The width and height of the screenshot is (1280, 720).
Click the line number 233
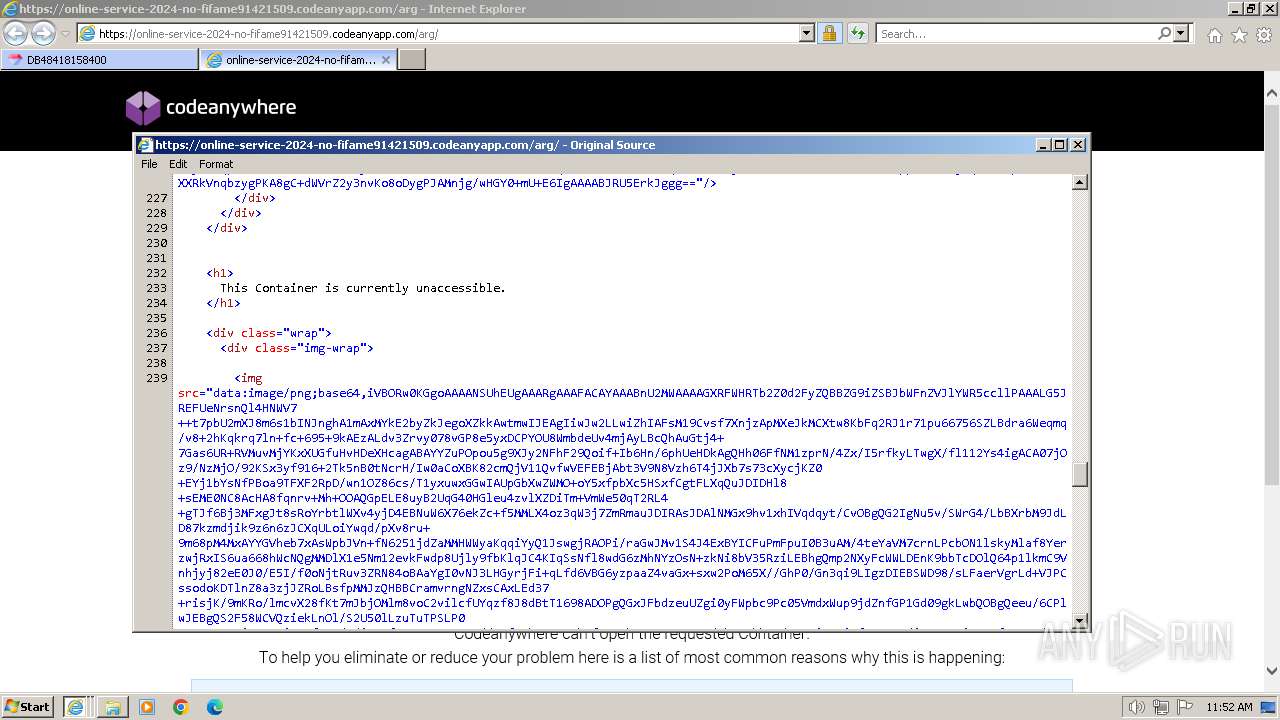156,288
